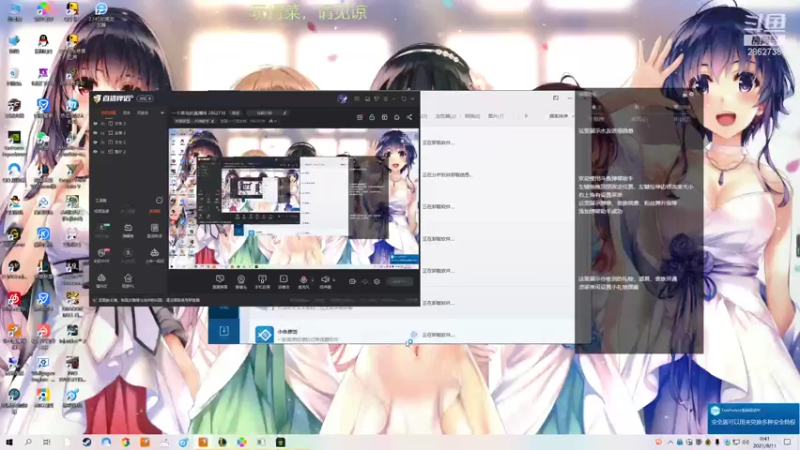Open the third tool in toolbox top row
The width and height of the screenshot is (800, 450).
click(x=154, y=228)
